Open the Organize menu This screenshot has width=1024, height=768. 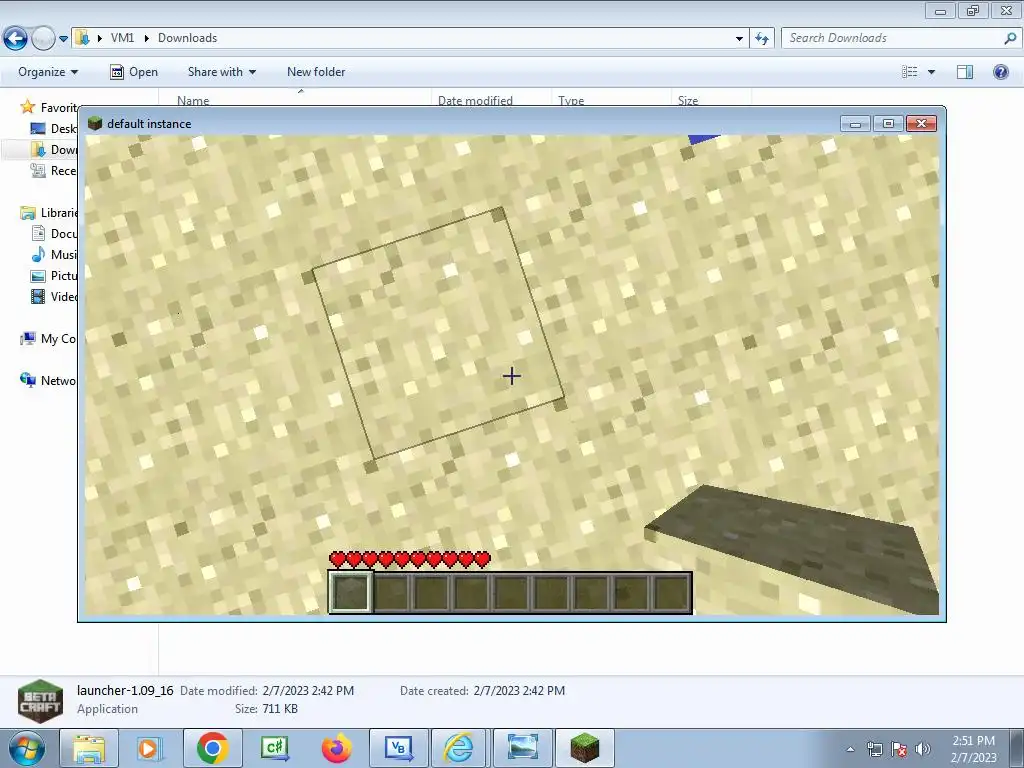pyautogui.click(x=48, y=72)
